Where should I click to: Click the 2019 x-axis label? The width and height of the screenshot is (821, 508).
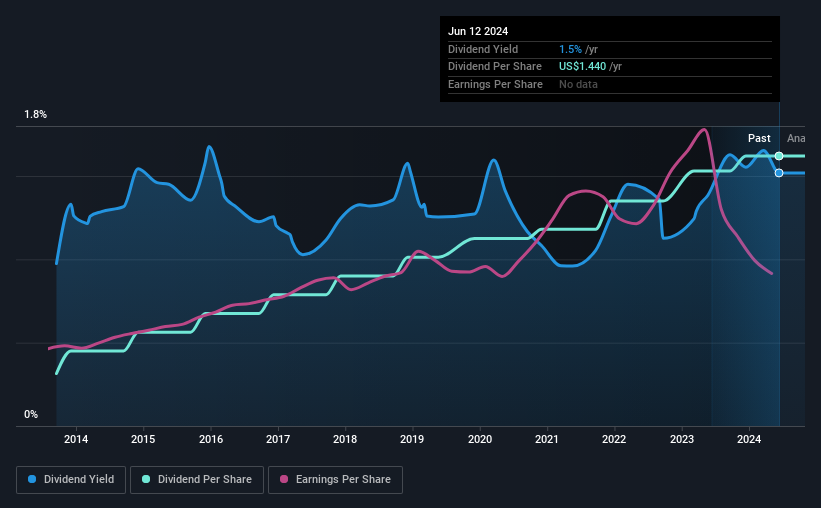point(412,439)
